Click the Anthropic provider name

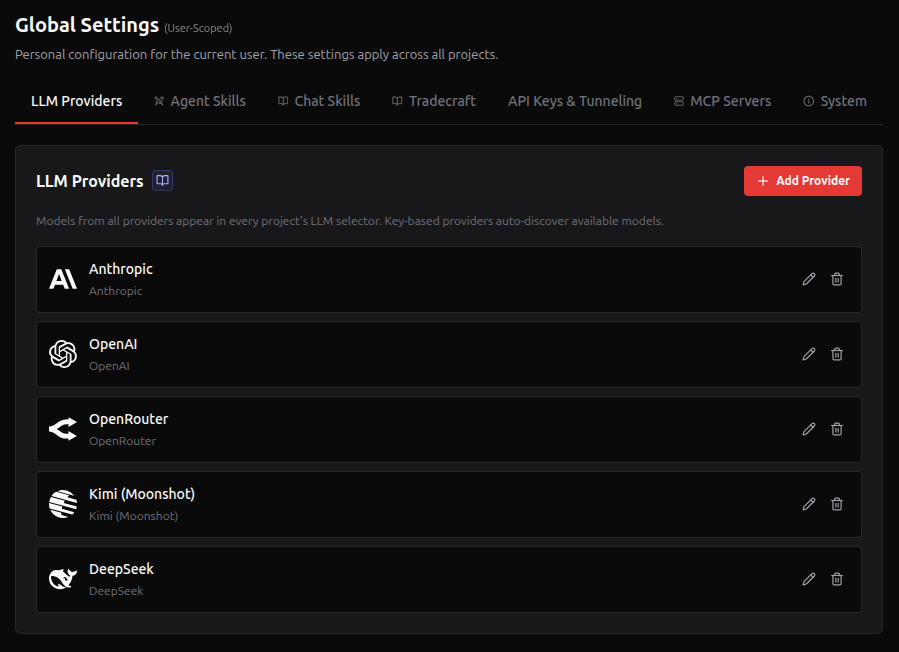[121, 269]
